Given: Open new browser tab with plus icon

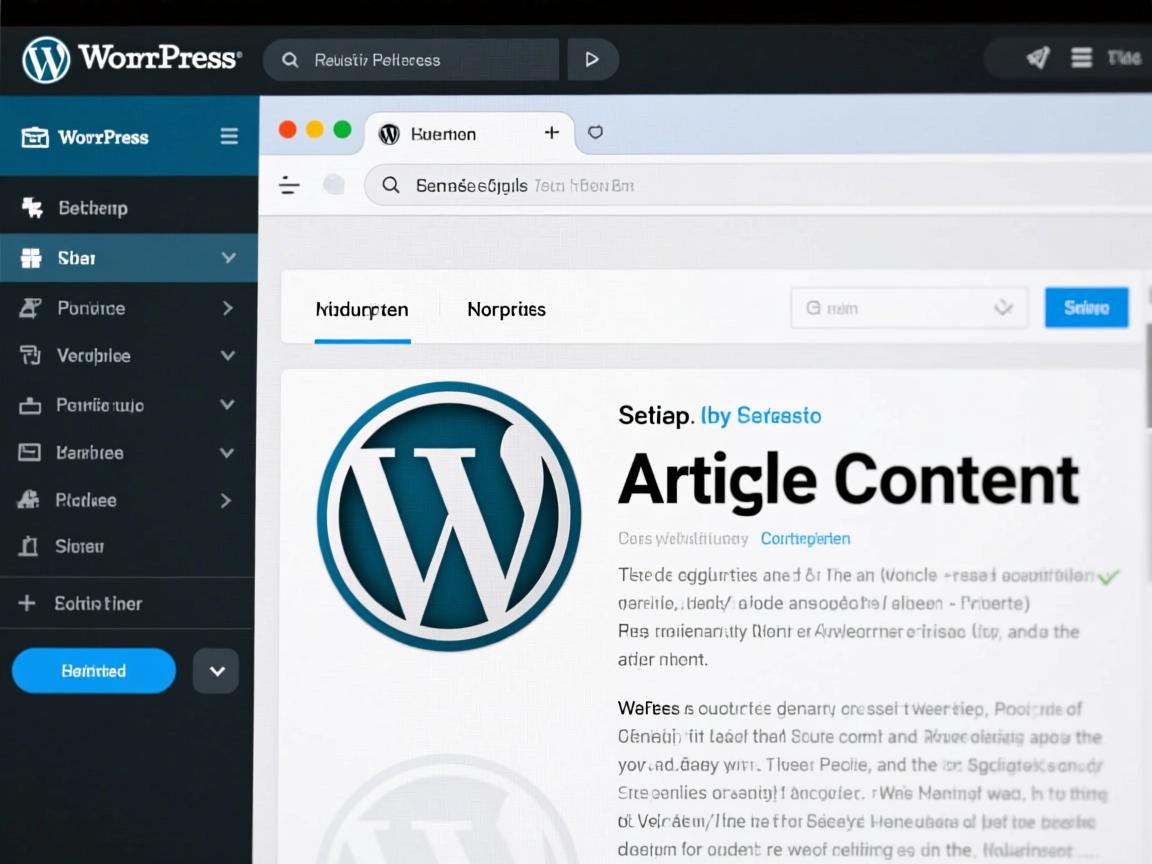Looking at the screenshot, I should [x=551, y=132].
